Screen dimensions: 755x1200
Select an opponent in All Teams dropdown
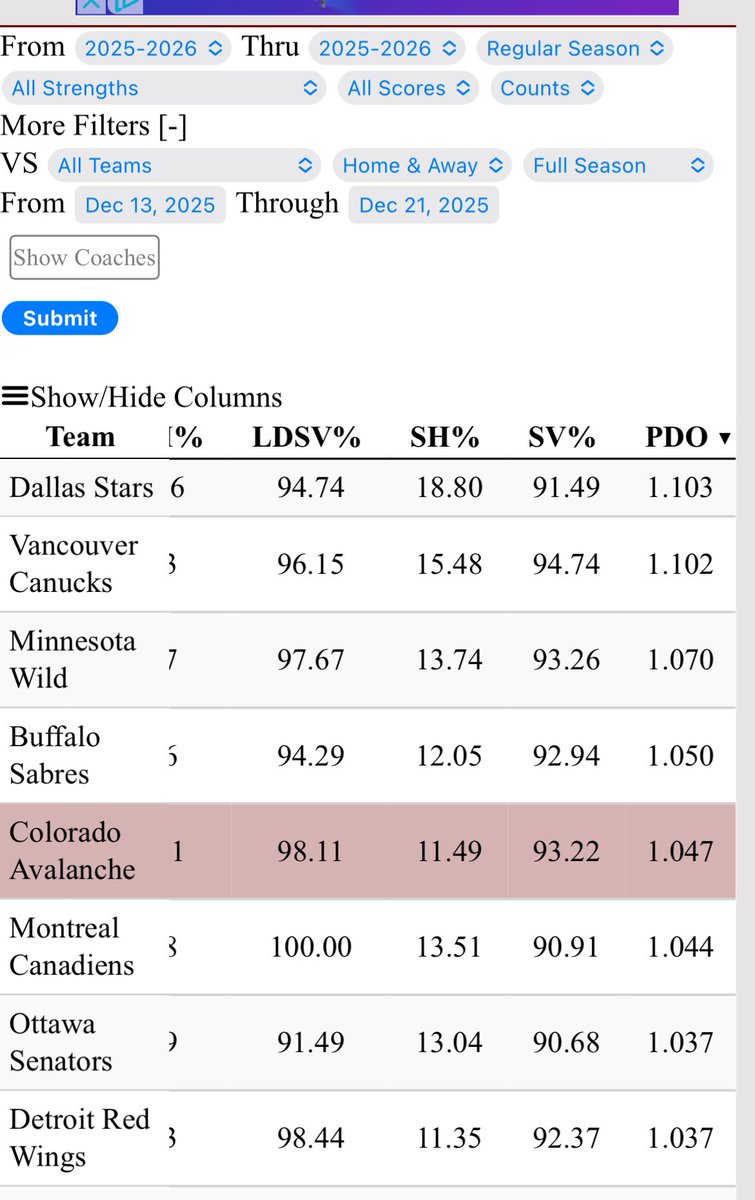tap(184, 165)
